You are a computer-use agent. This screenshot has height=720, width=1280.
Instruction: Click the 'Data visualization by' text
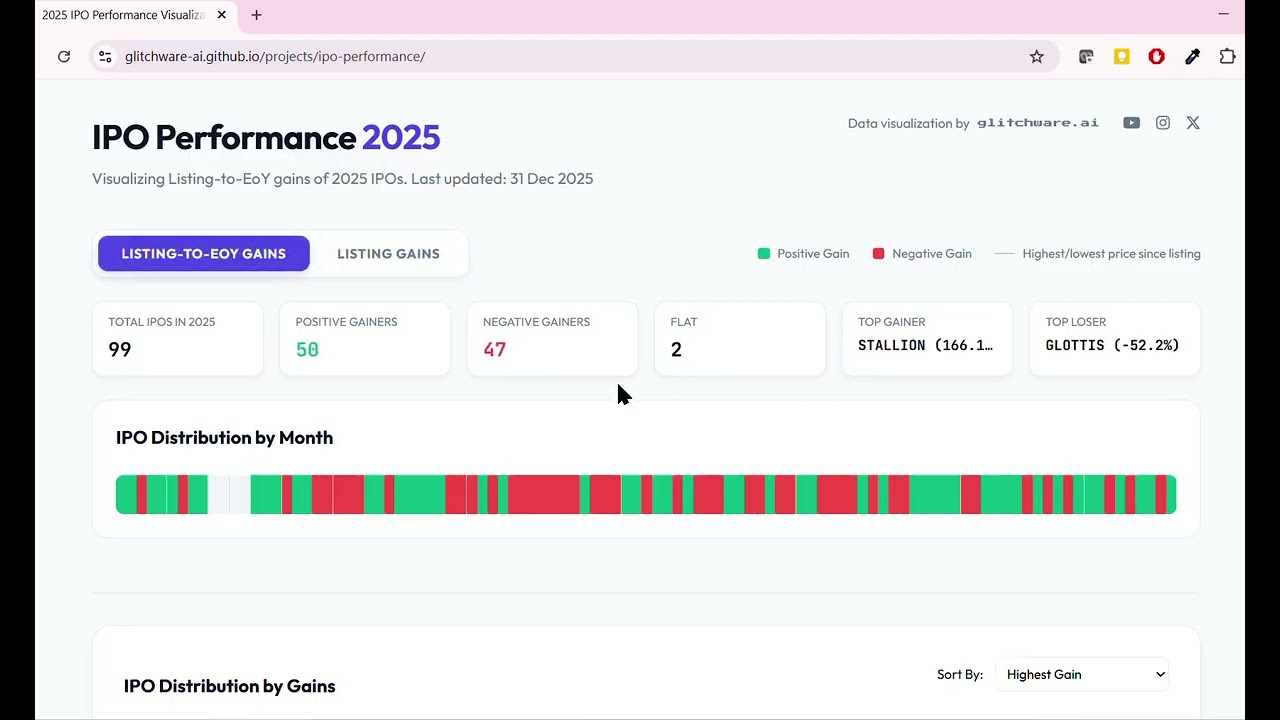click(x=909, y=124)
